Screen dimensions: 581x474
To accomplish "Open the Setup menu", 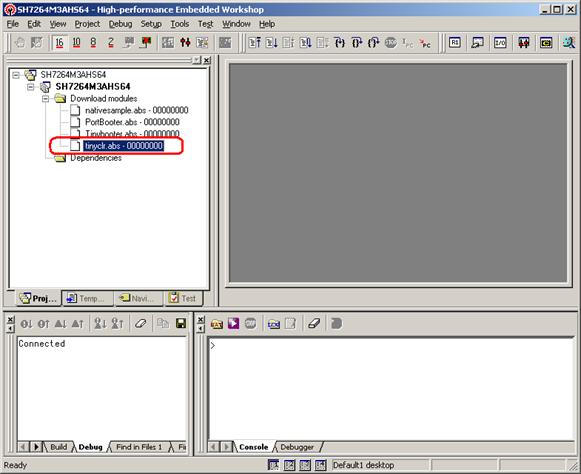I will [x=151, y=24].
